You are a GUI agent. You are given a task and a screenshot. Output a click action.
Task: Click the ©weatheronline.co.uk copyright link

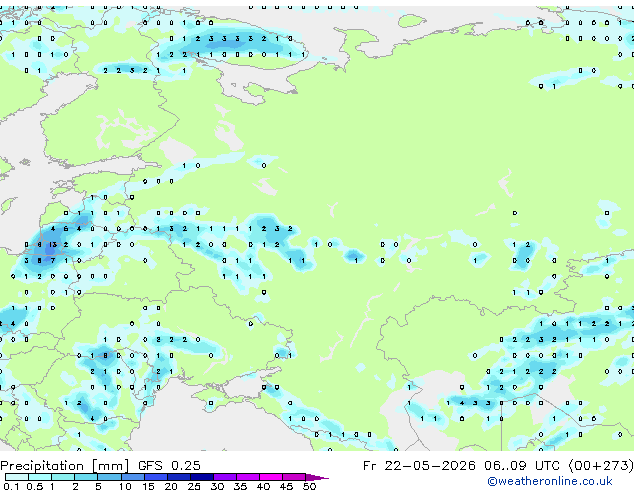pos(550,481)
